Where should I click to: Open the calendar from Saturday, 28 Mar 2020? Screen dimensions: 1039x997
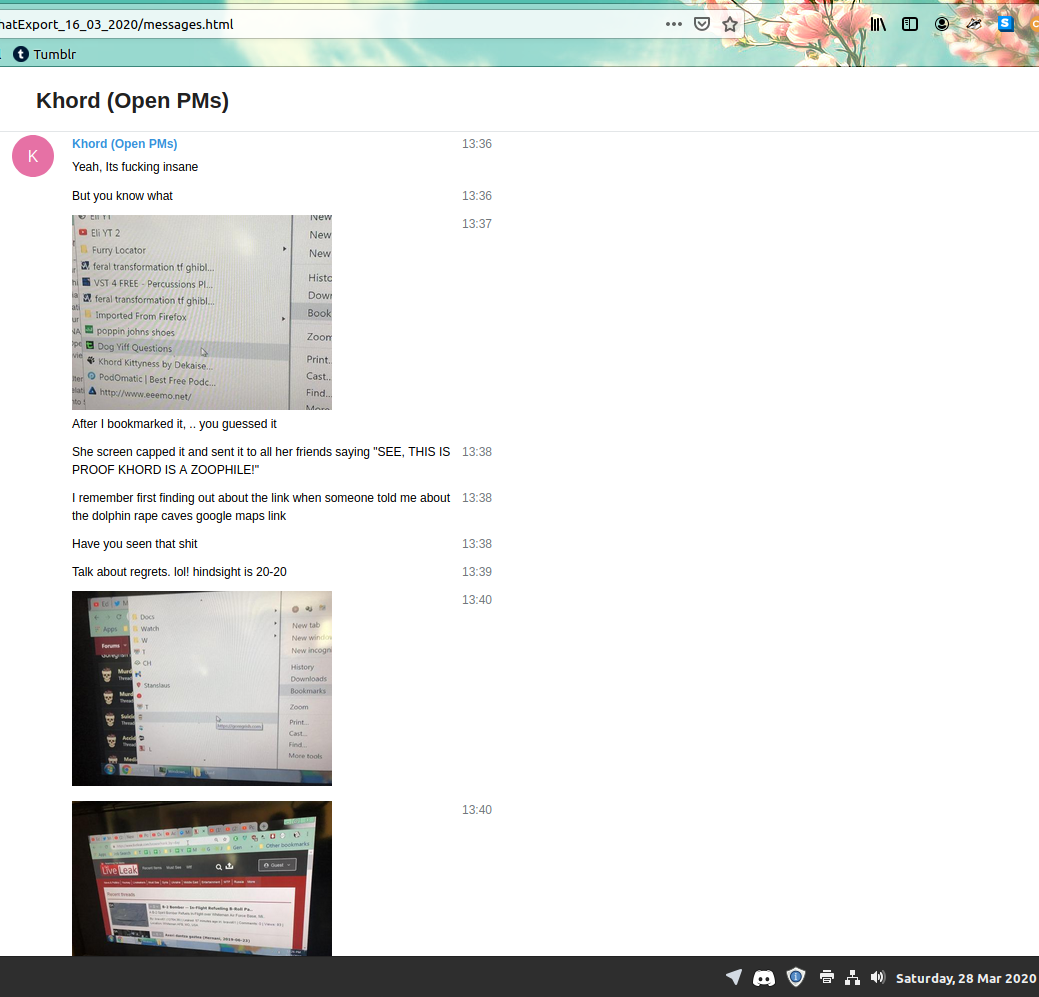coord(966,978)
